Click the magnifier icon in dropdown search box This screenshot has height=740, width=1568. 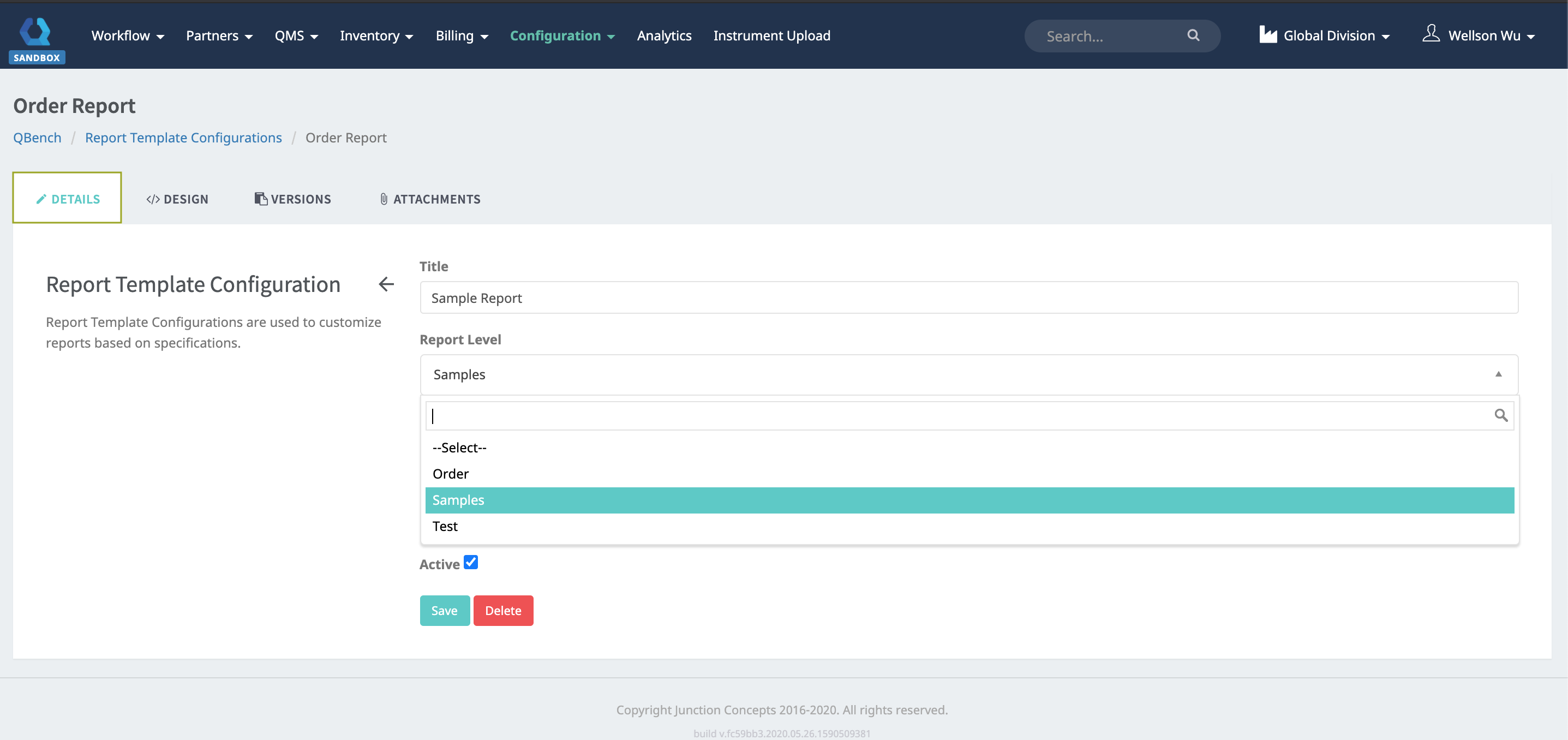[1500, 415]
